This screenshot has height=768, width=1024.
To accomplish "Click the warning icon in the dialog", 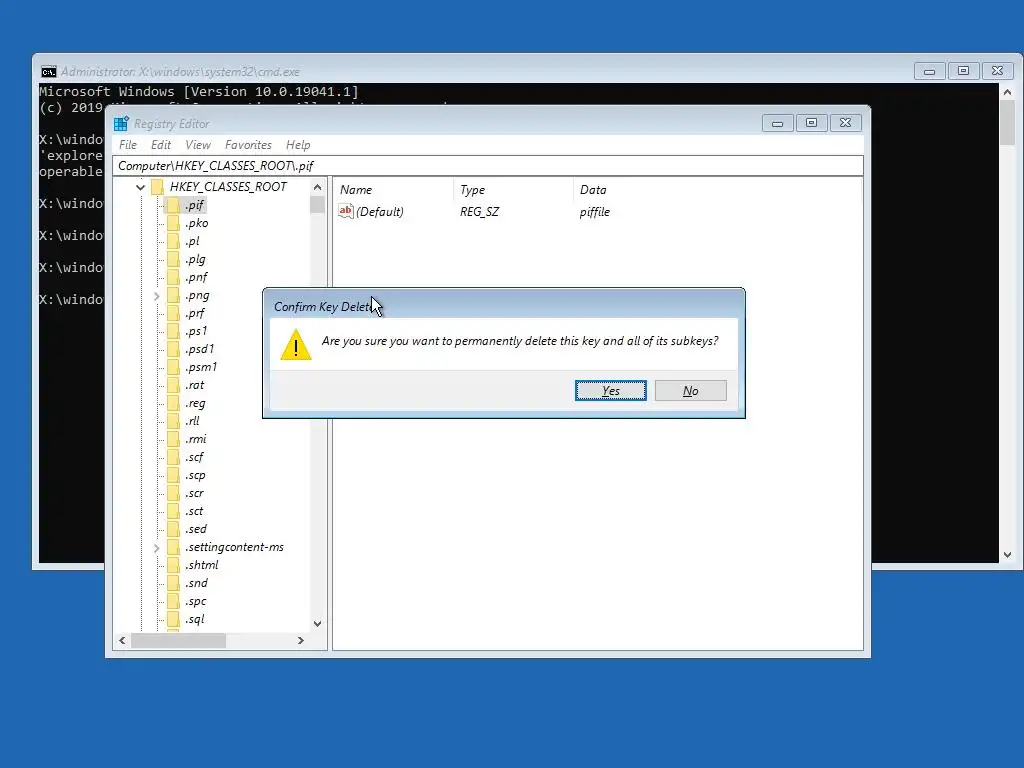I will point(296,345).
